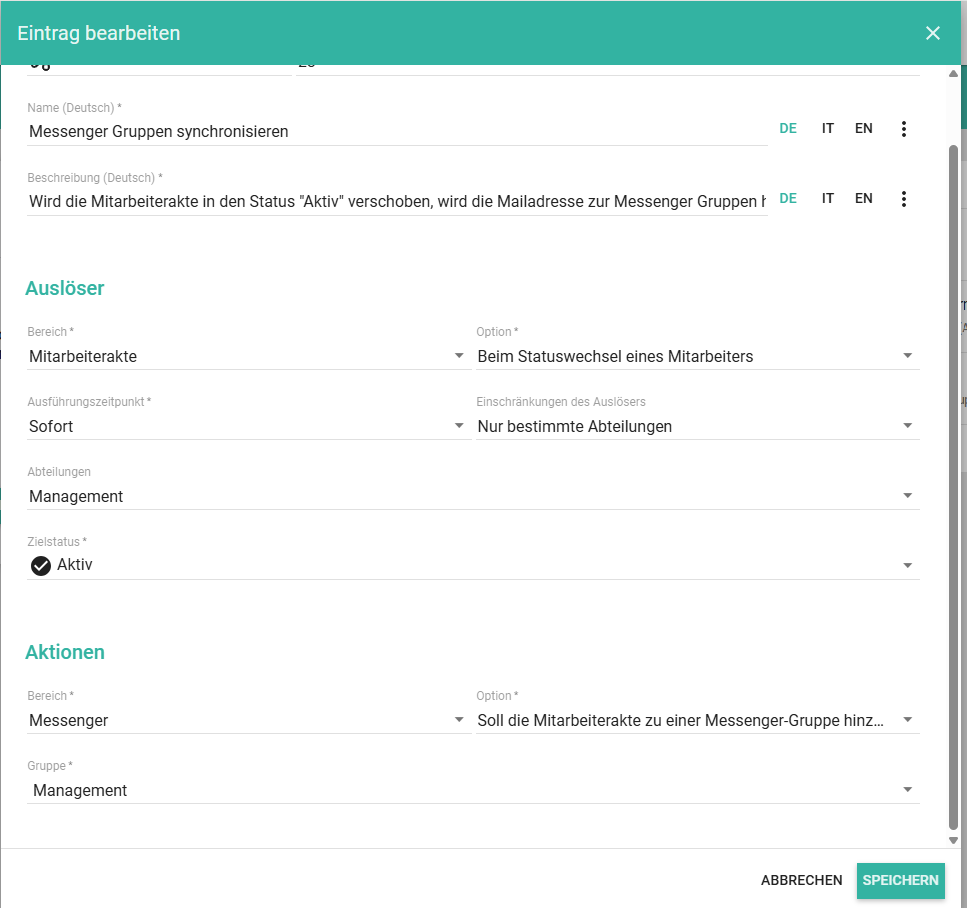Click the Speichern button
967x908 pixels.
point(900,881)
